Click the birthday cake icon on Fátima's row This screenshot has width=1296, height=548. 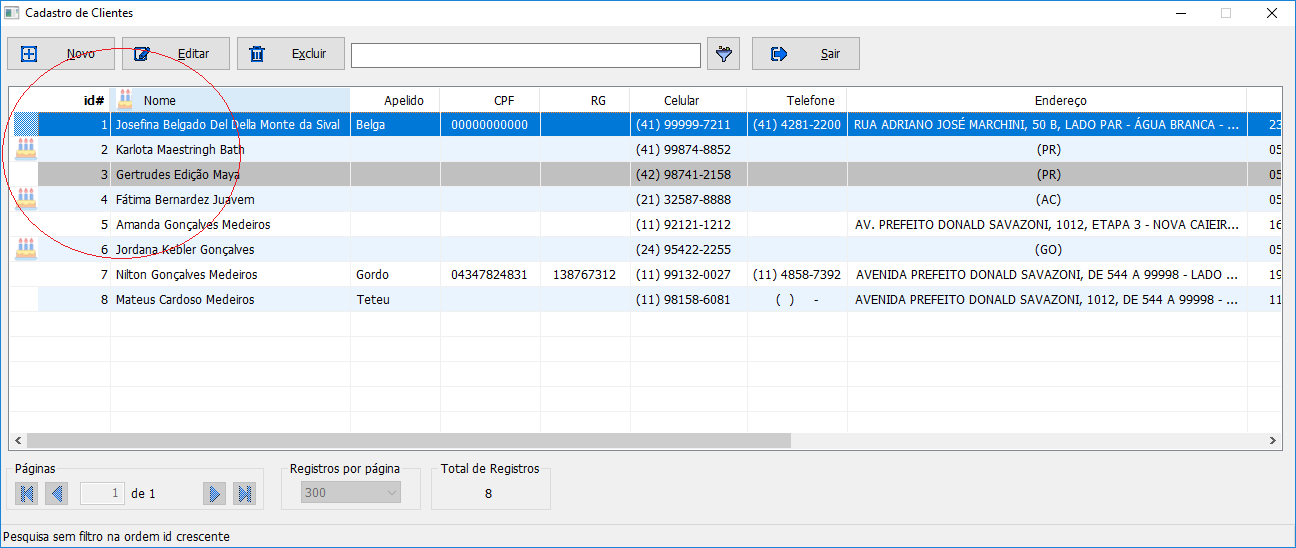pos(26,199)
